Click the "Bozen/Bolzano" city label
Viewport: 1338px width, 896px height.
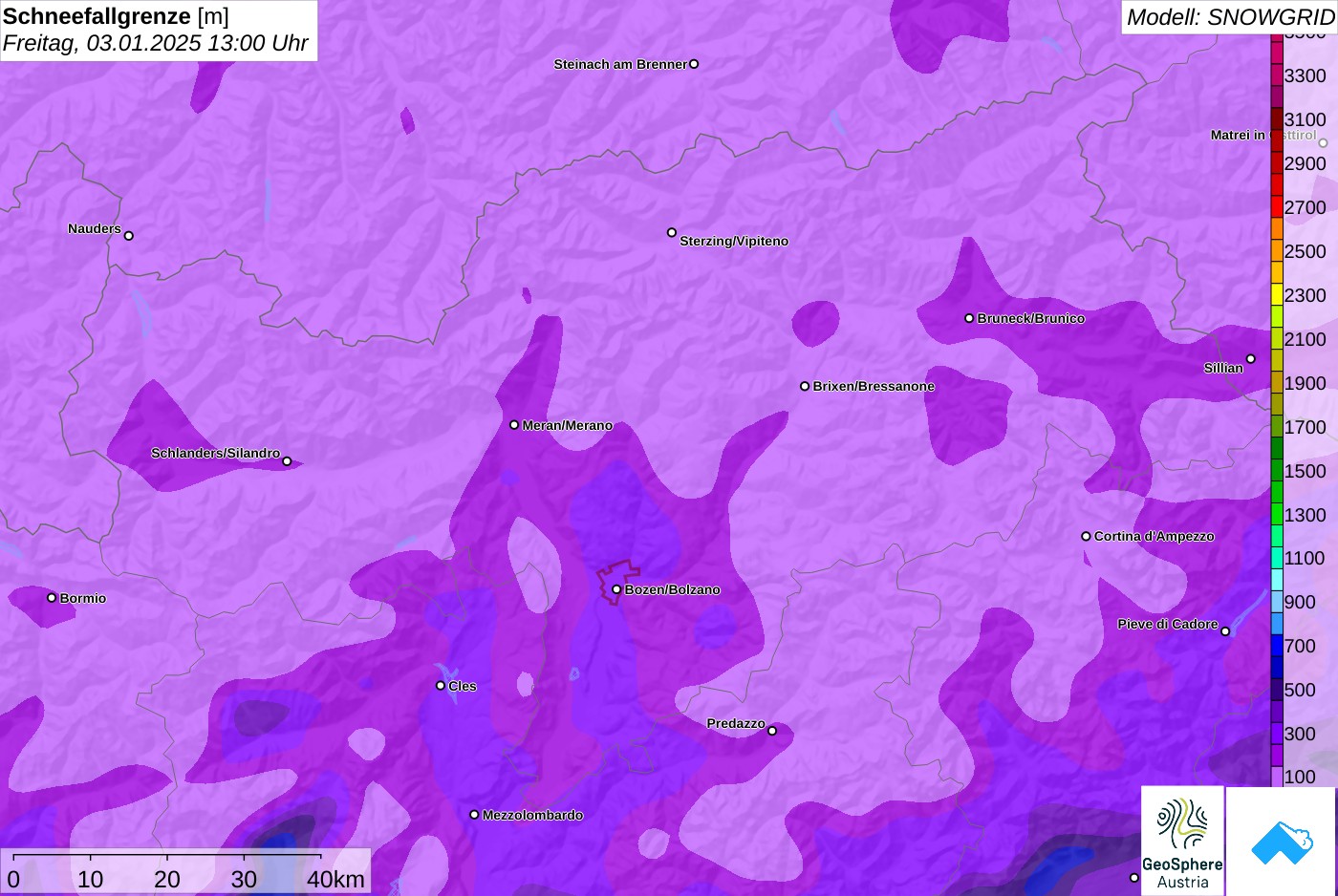pos(673,589)
